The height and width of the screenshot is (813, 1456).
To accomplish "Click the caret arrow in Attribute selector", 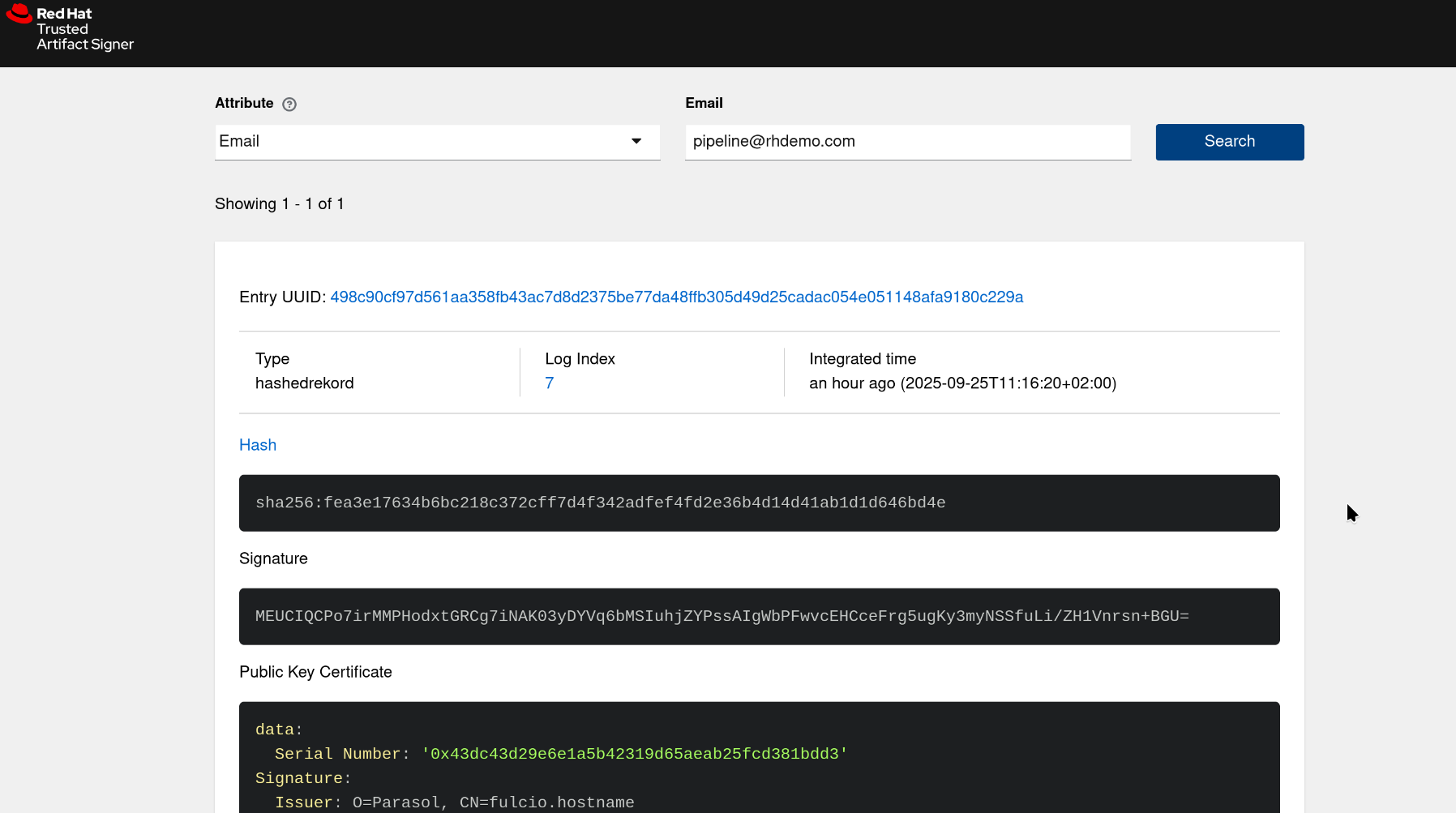I will [x=636, y=142].
